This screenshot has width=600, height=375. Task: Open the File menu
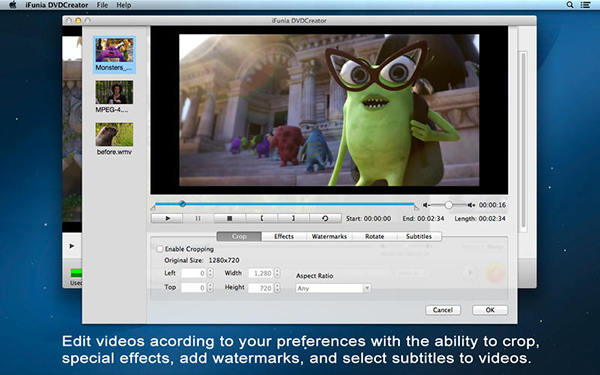point(102,5)
